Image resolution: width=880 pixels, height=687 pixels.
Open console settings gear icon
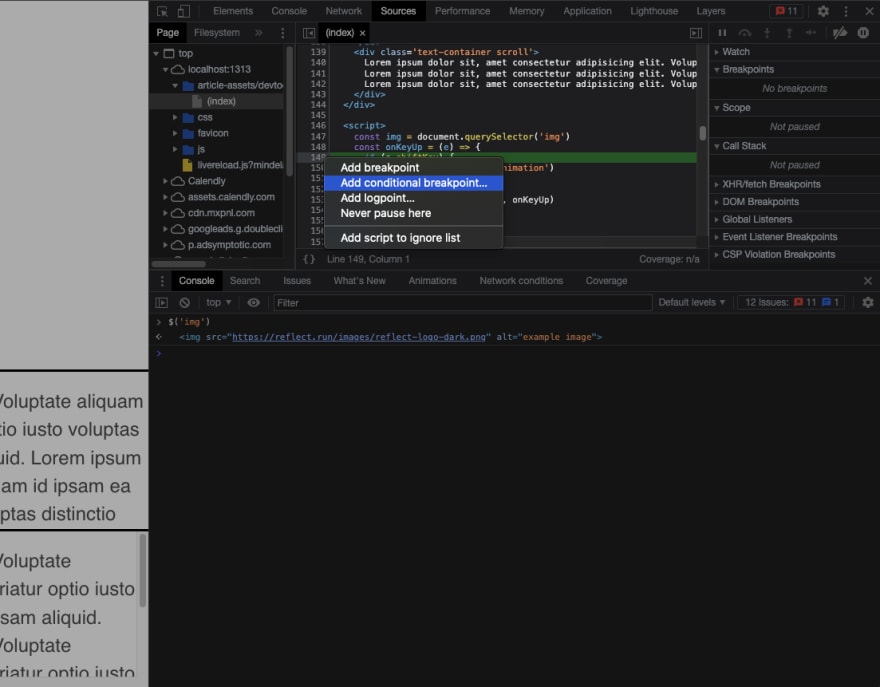pyautogui.click(x=868, y=303)
